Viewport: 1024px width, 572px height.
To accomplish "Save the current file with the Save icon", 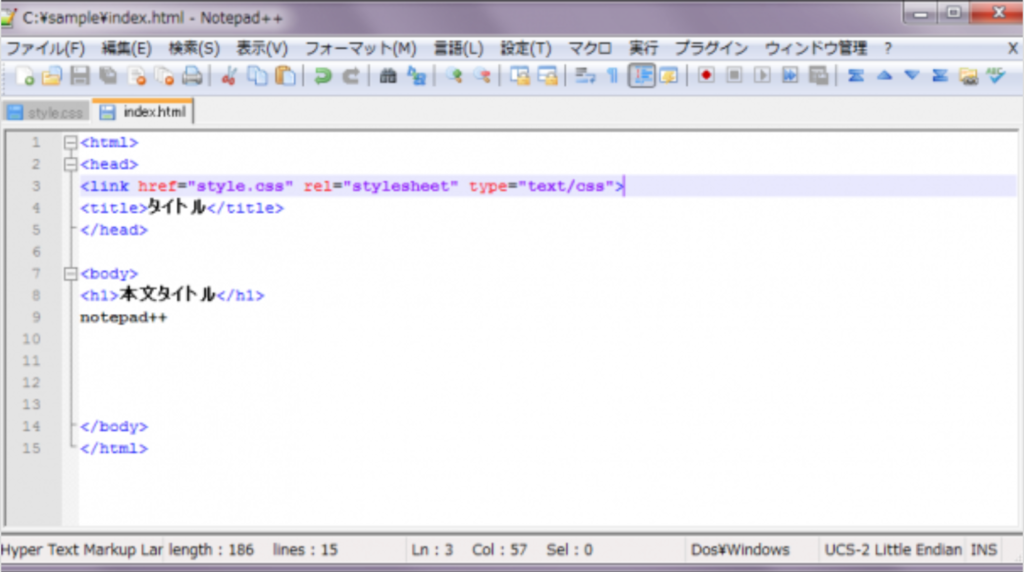I will coord(80,76).
